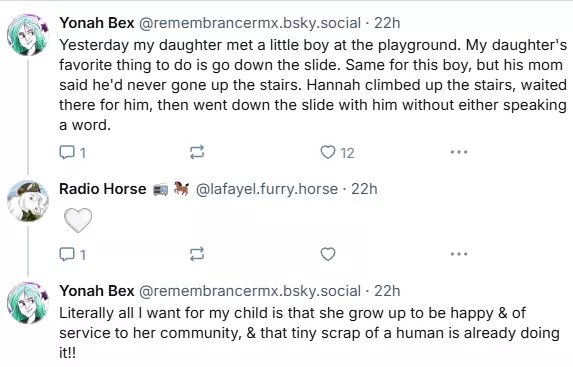Open Yonah Bex name link on first post
This screenshot has width=573, height=367.
point(97,23)
